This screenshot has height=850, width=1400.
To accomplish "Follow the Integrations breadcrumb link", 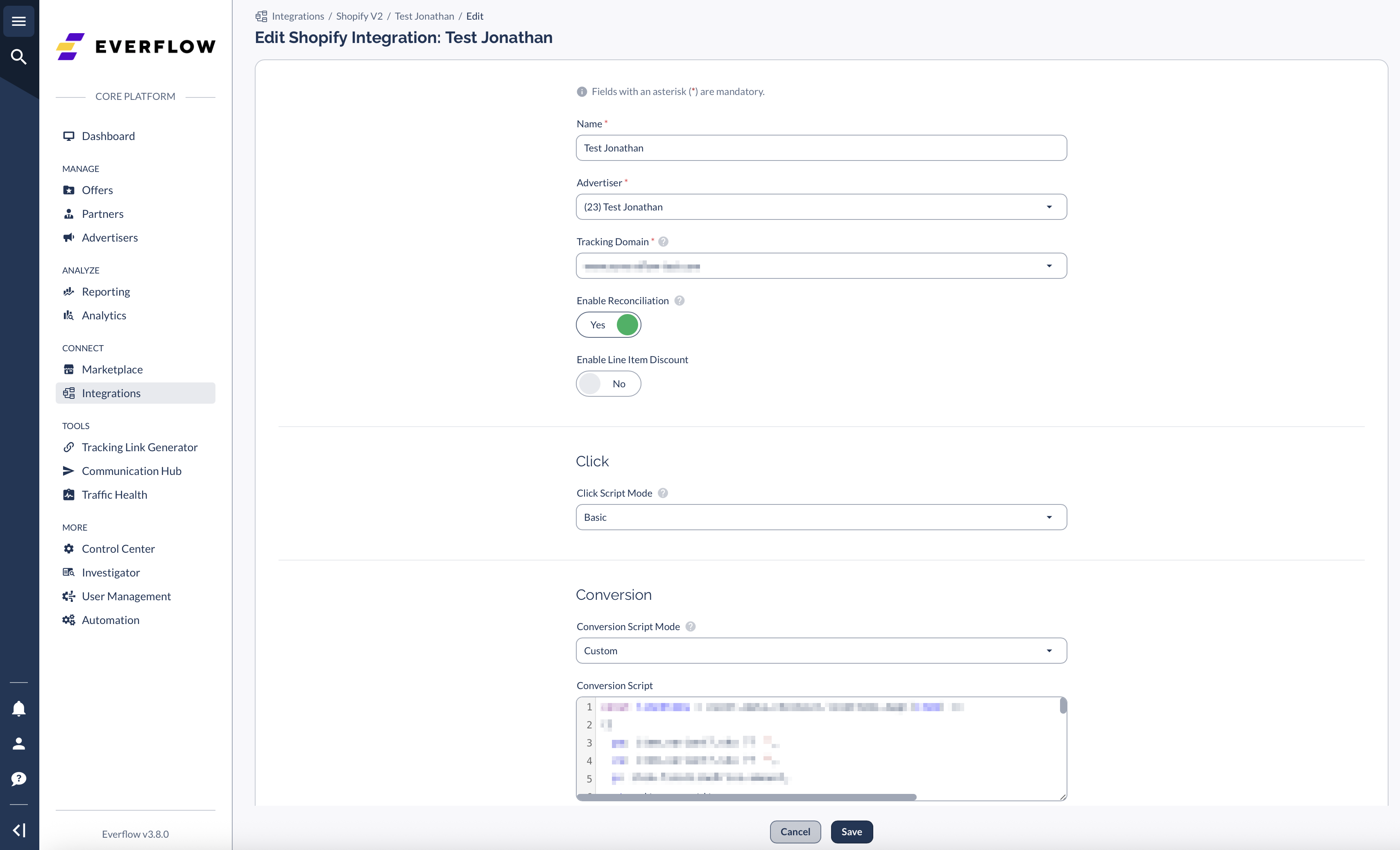I will point(298,16).
